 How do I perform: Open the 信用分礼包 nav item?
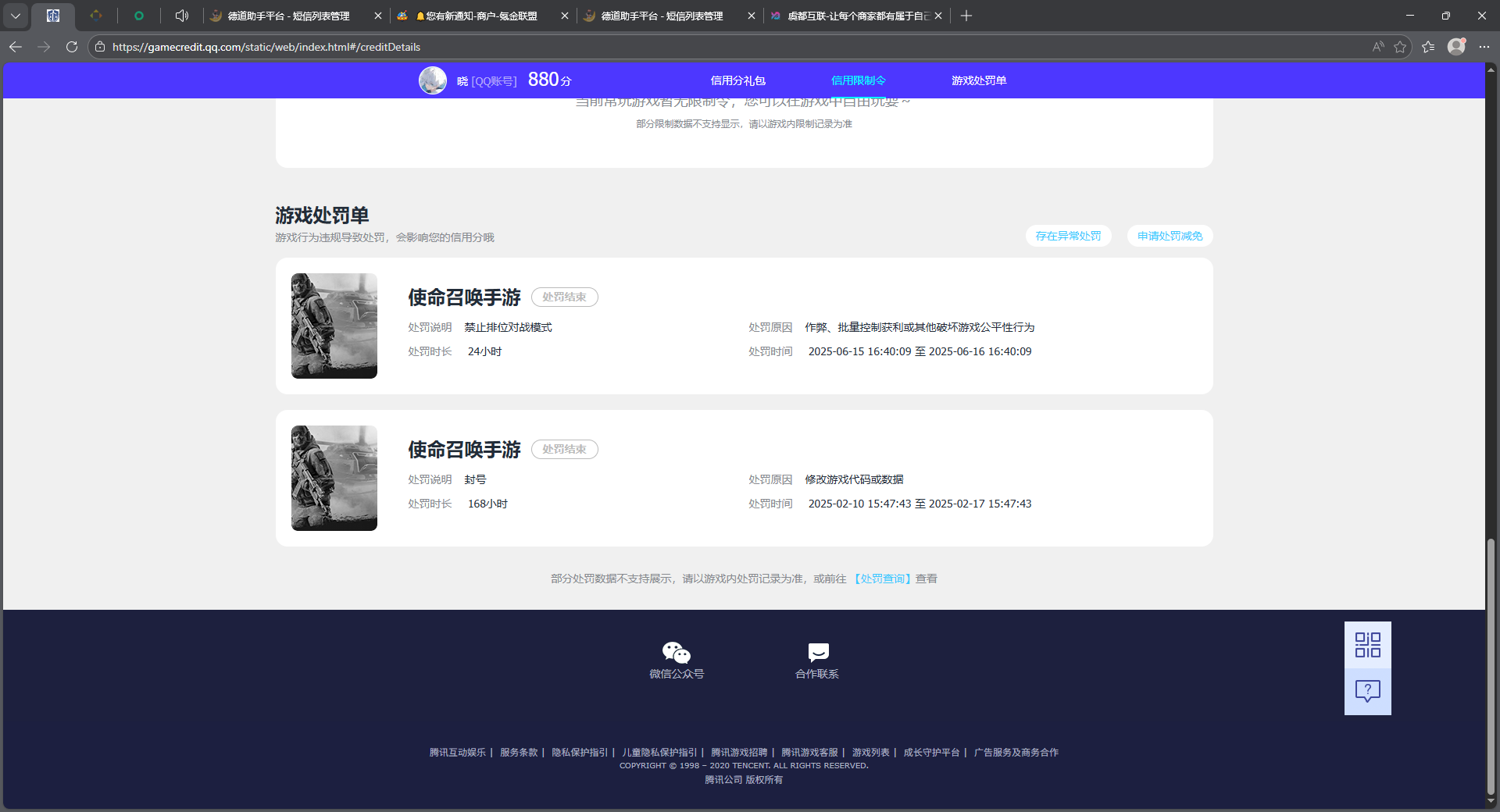(737, 80)
